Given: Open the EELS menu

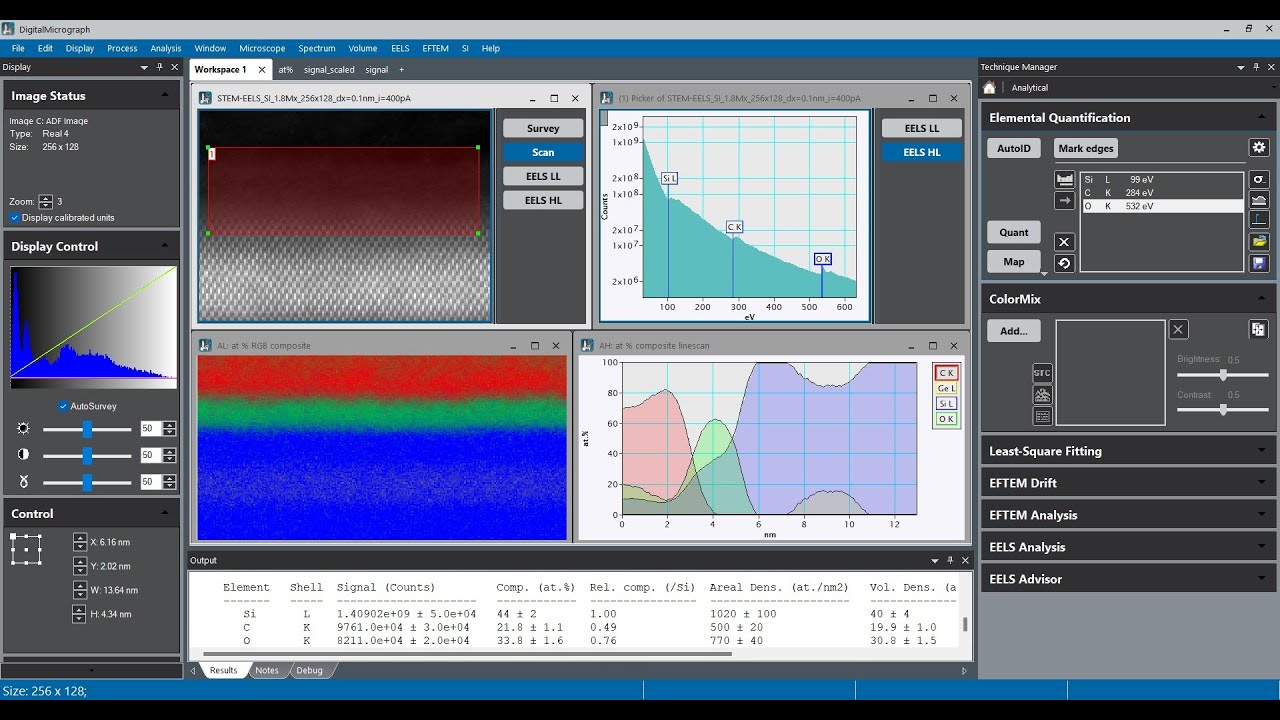Looking at the screenshot, I should [400, 48].
